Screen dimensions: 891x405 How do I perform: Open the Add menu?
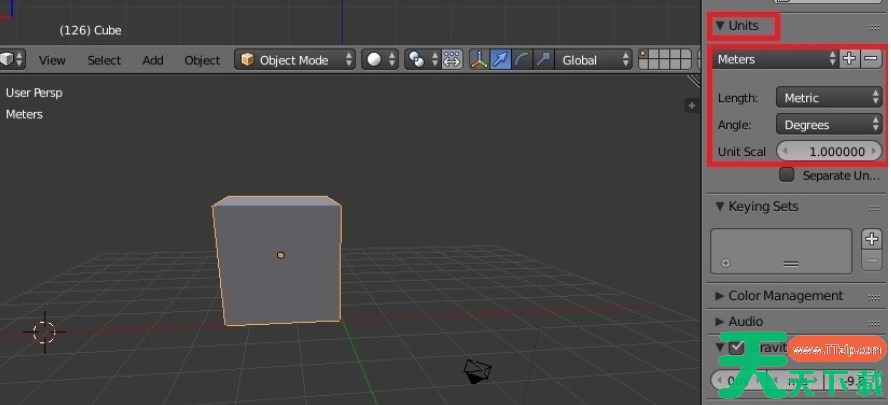(x=153, y=60)
